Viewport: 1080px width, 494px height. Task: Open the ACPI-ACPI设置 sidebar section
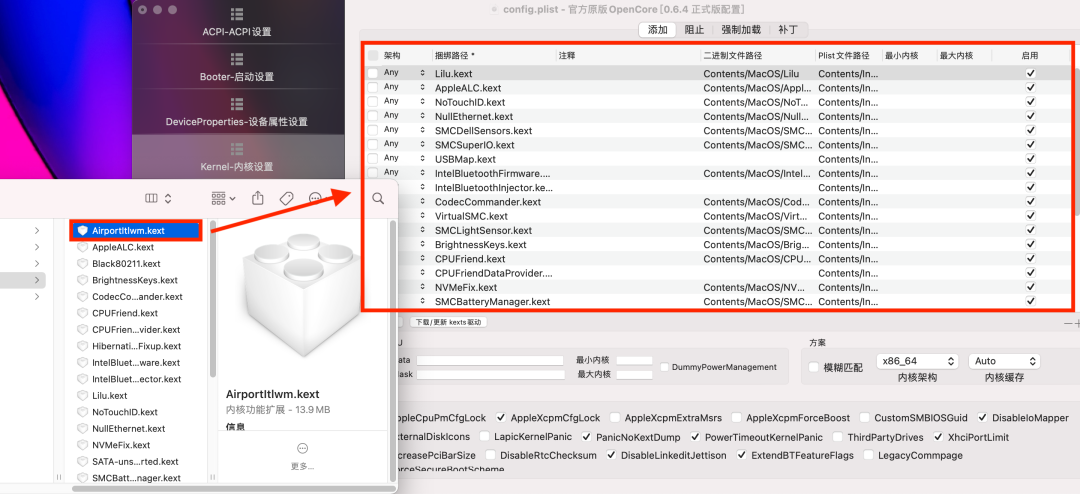236,23
